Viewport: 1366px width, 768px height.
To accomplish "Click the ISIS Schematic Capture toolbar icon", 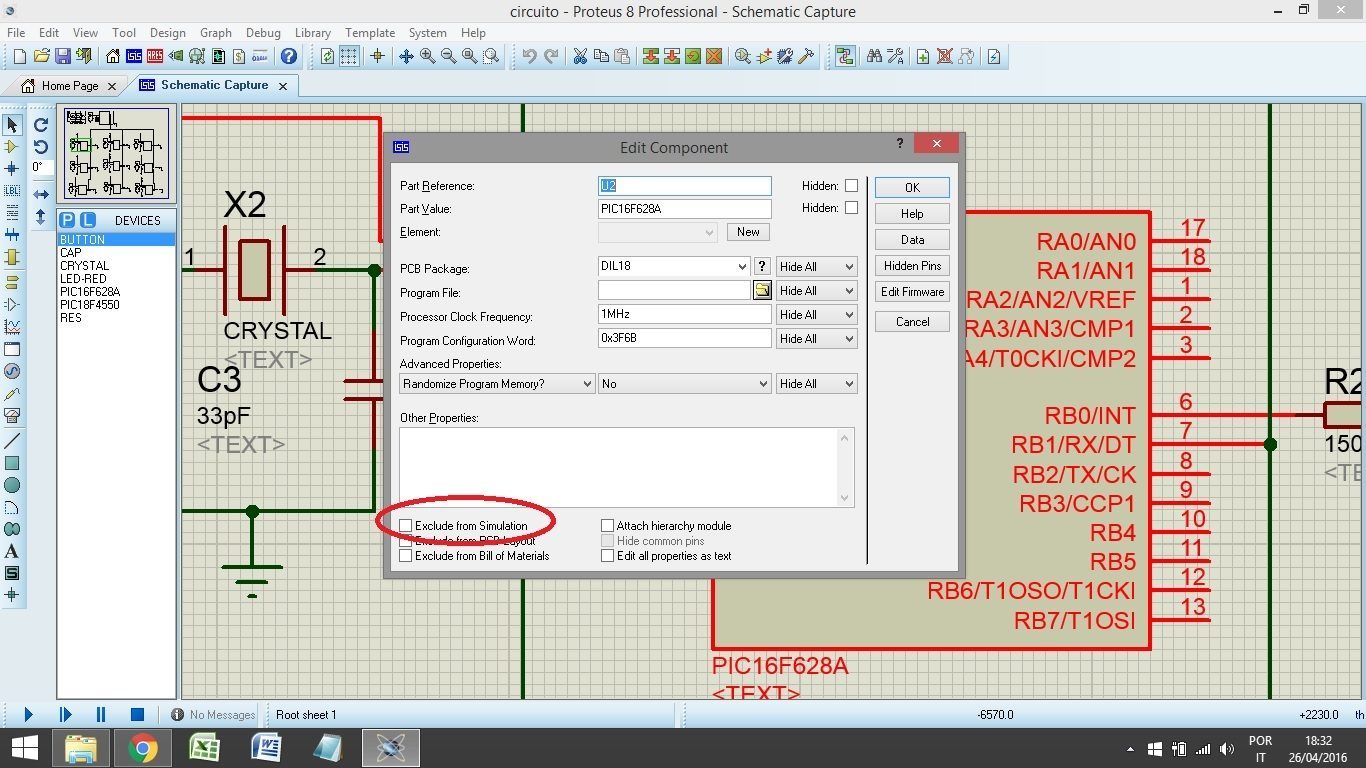I will 134,56.
